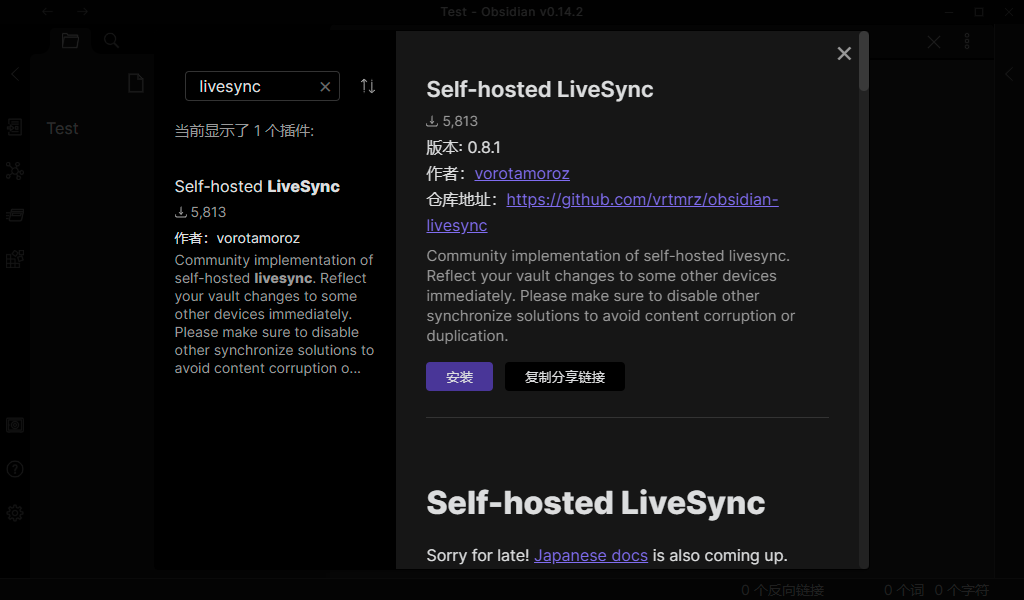Open help with the question mark icon

point(14,469)
